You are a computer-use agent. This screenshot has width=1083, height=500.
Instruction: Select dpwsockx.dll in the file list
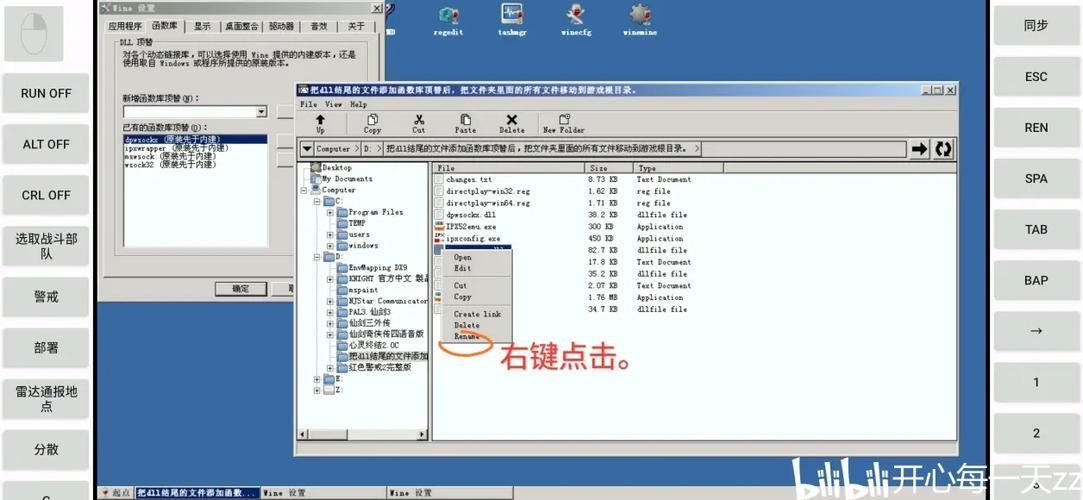click(x=470, y=215)
